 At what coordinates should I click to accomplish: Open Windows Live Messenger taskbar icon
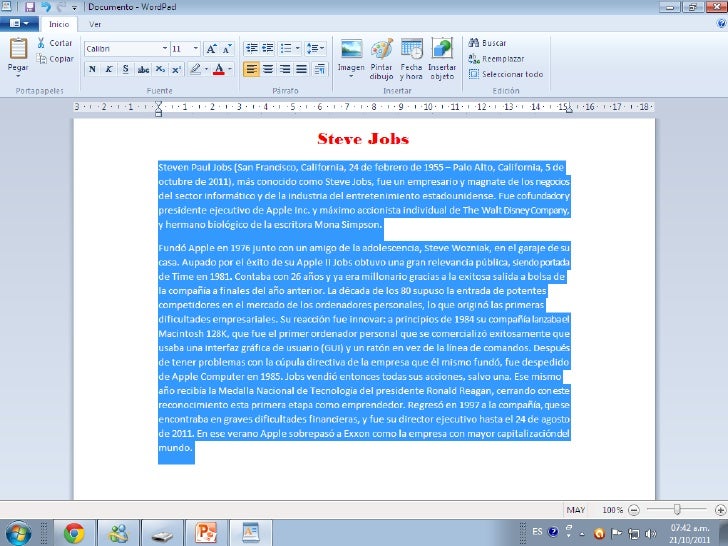pos(118,533)
